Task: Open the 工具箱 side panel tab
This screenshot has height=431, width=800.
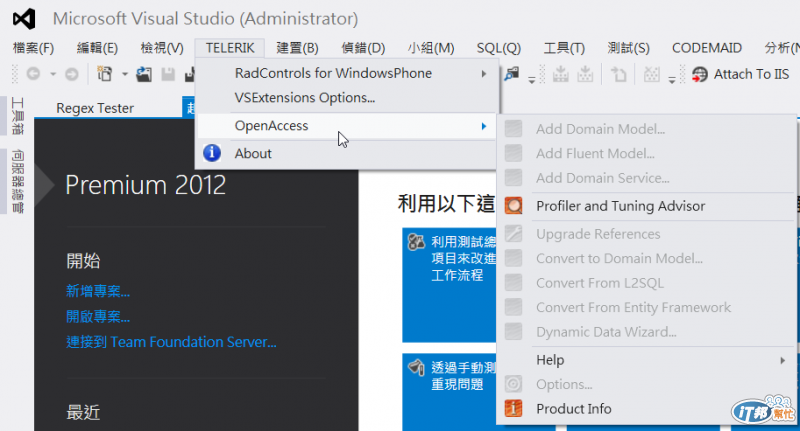Action: click(17, 116)
